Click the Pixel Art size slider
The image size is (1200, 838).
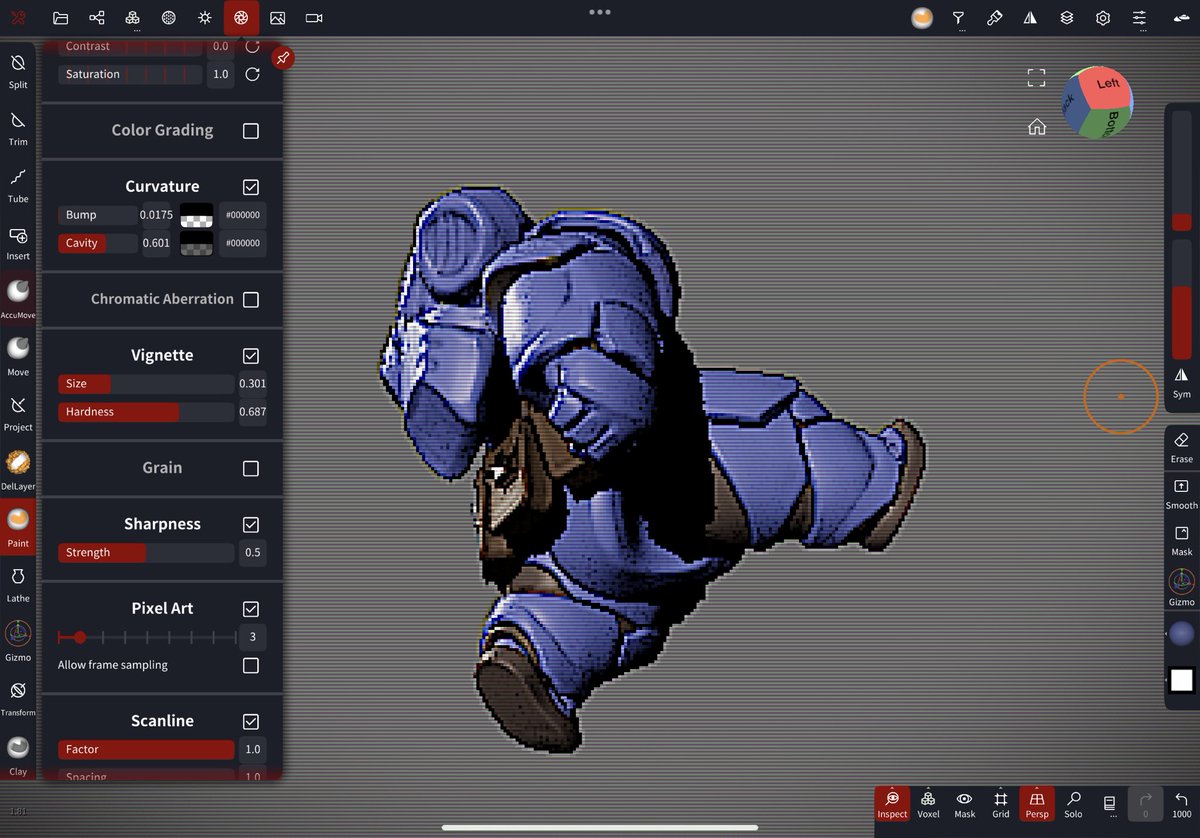tap(146, 637)
